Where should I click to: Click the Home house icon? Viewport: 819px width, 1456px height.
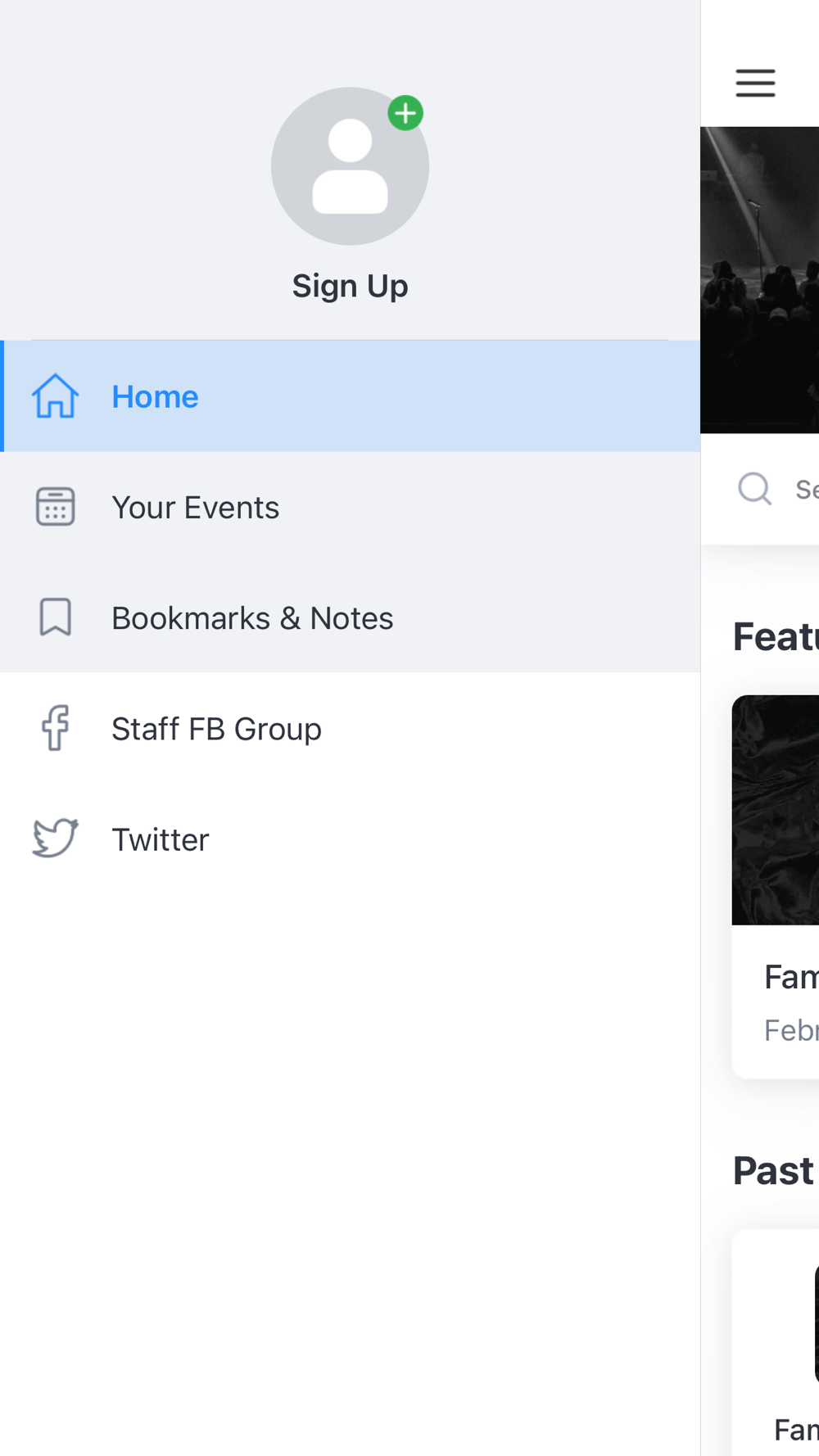56,396
